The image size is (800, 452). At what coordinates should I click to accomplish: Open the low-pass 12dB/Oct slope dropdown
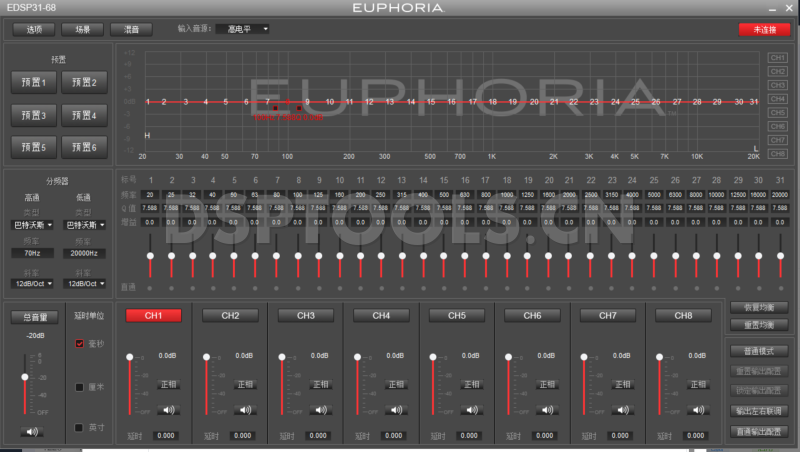[87, 283]
